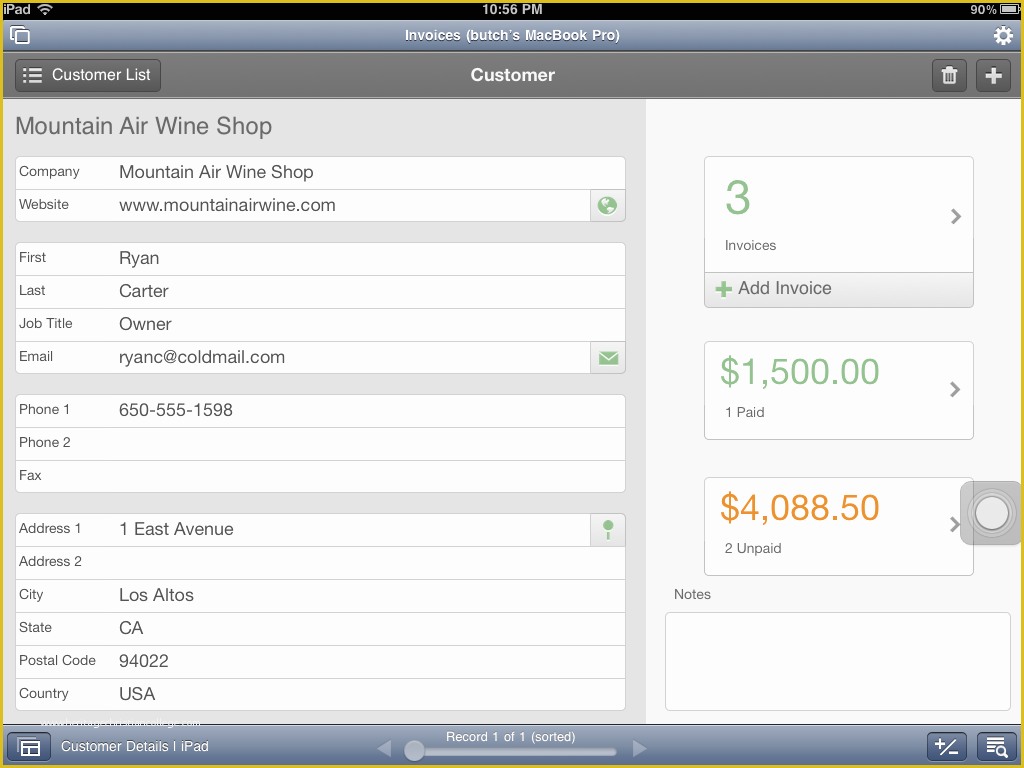The width and height of the screenshot is (1024, 768).
Task: Open the $4,088.50 Unpaid card chevron
Action: (954, 524)
